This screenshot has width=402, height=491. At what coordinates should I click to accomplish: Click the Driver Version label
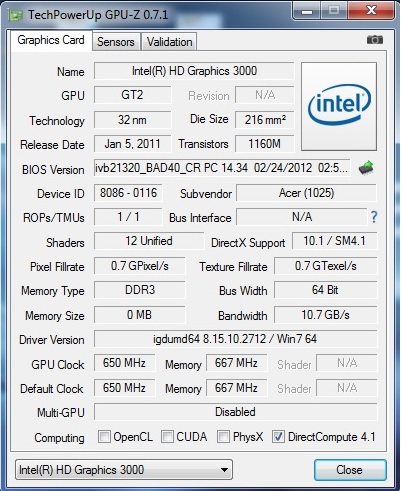(52, 340)
